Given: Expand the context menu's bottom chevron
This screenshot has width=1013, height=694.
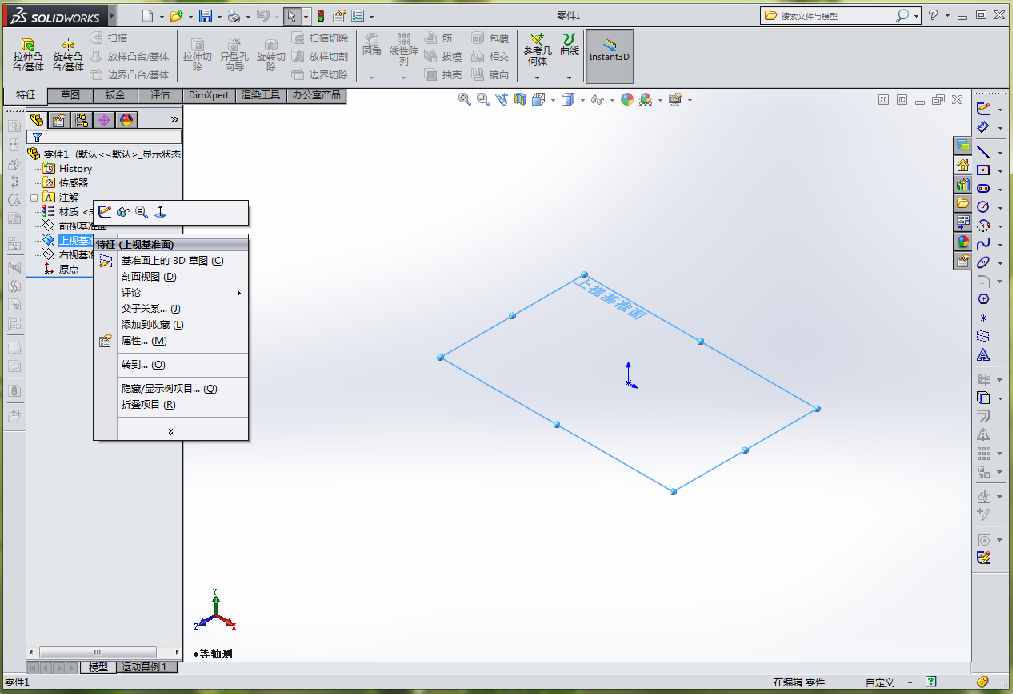Looking at the screenshot, I should coord(171,432).
